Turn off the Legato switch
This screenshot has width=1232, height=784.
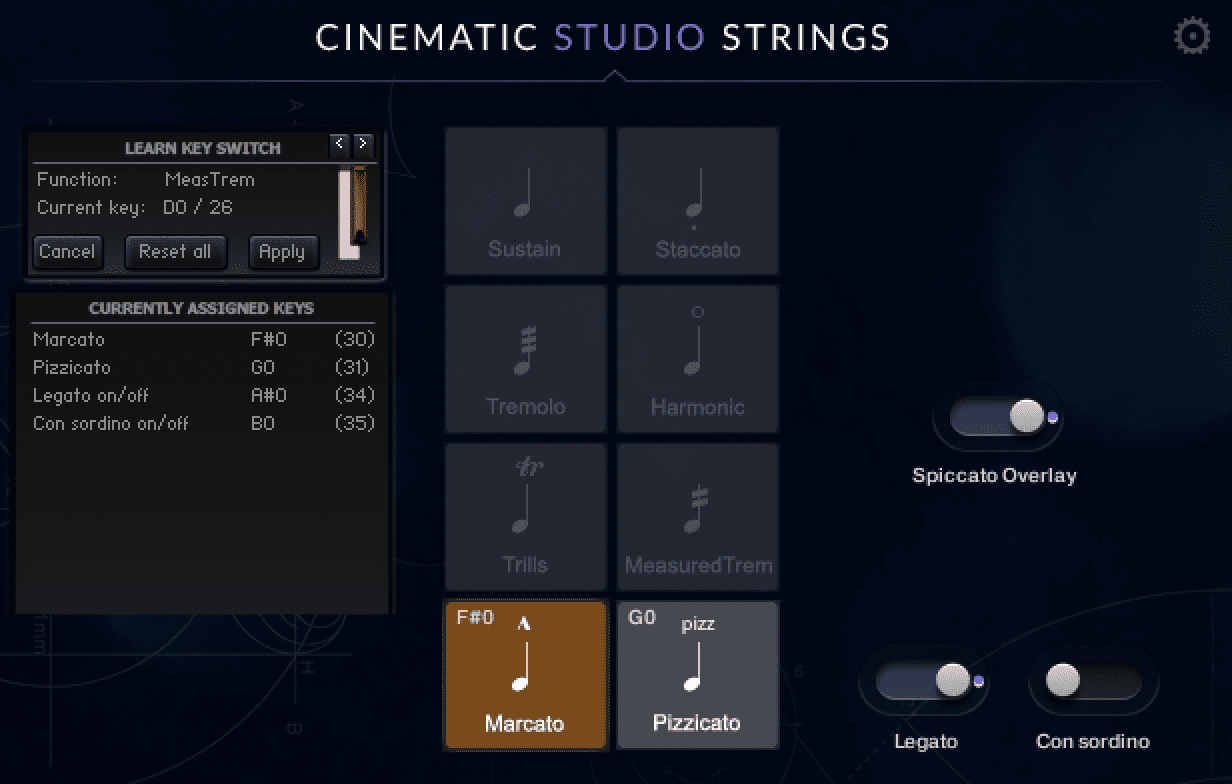(924, 682)
